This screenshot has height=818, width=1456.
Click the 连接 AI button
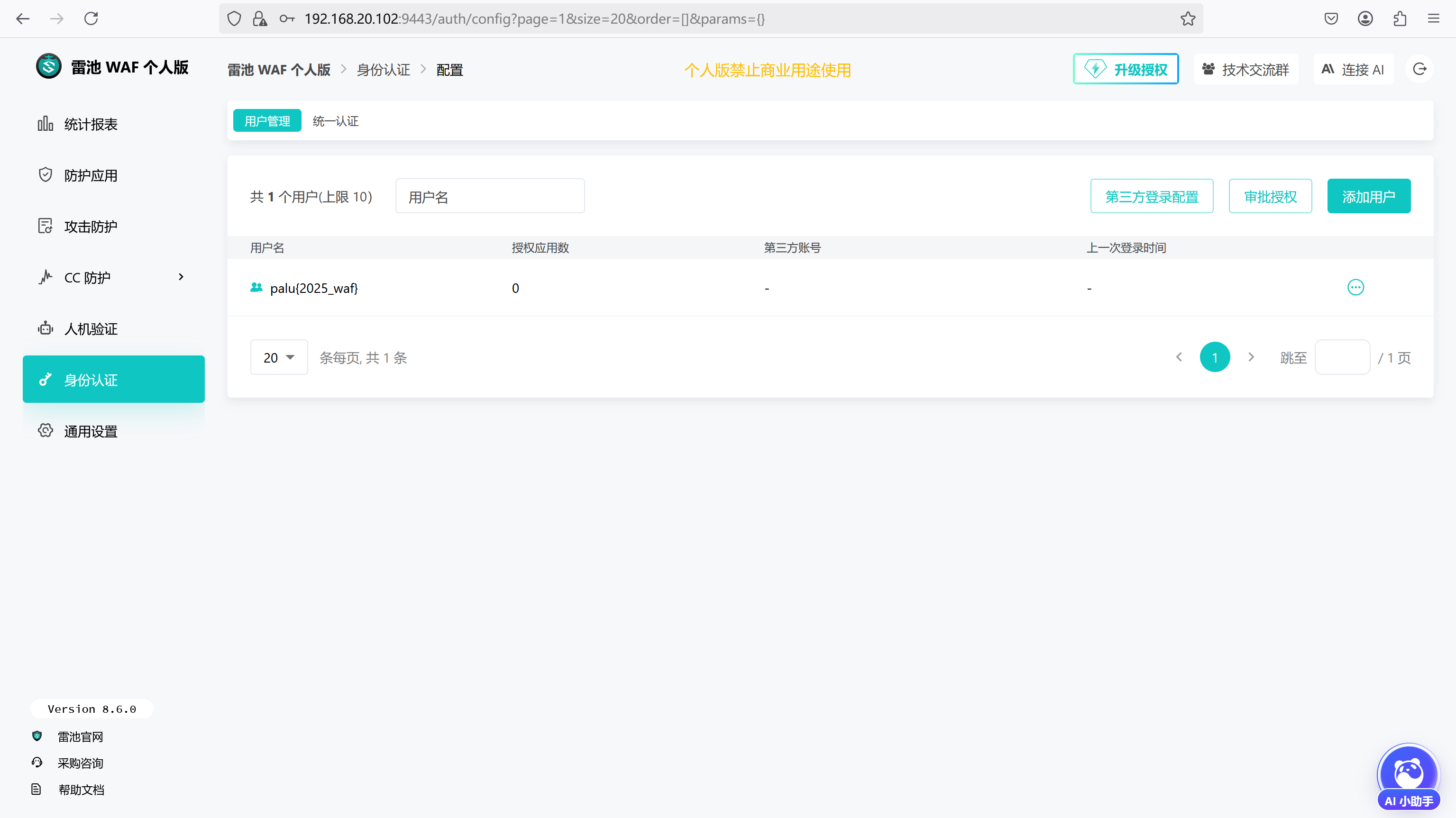1353,69
